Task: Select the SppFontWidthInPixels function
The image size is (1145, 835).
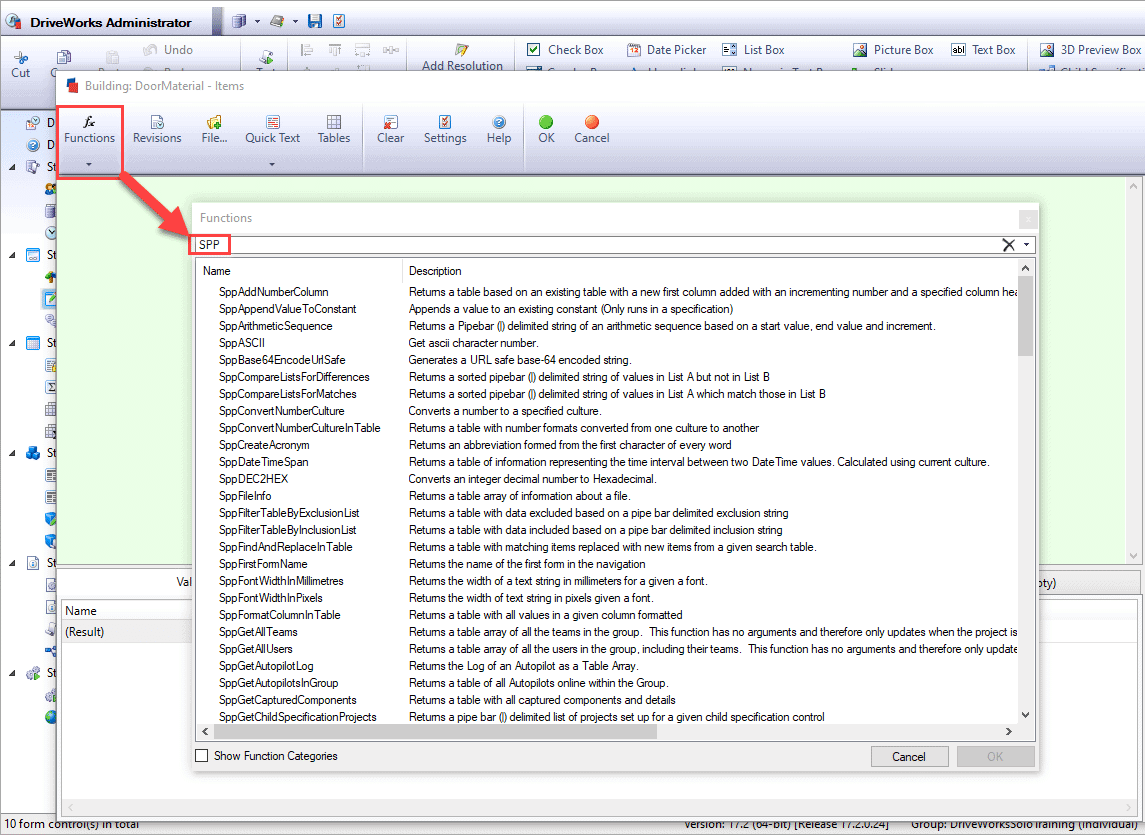Action: tap(270, 598)
